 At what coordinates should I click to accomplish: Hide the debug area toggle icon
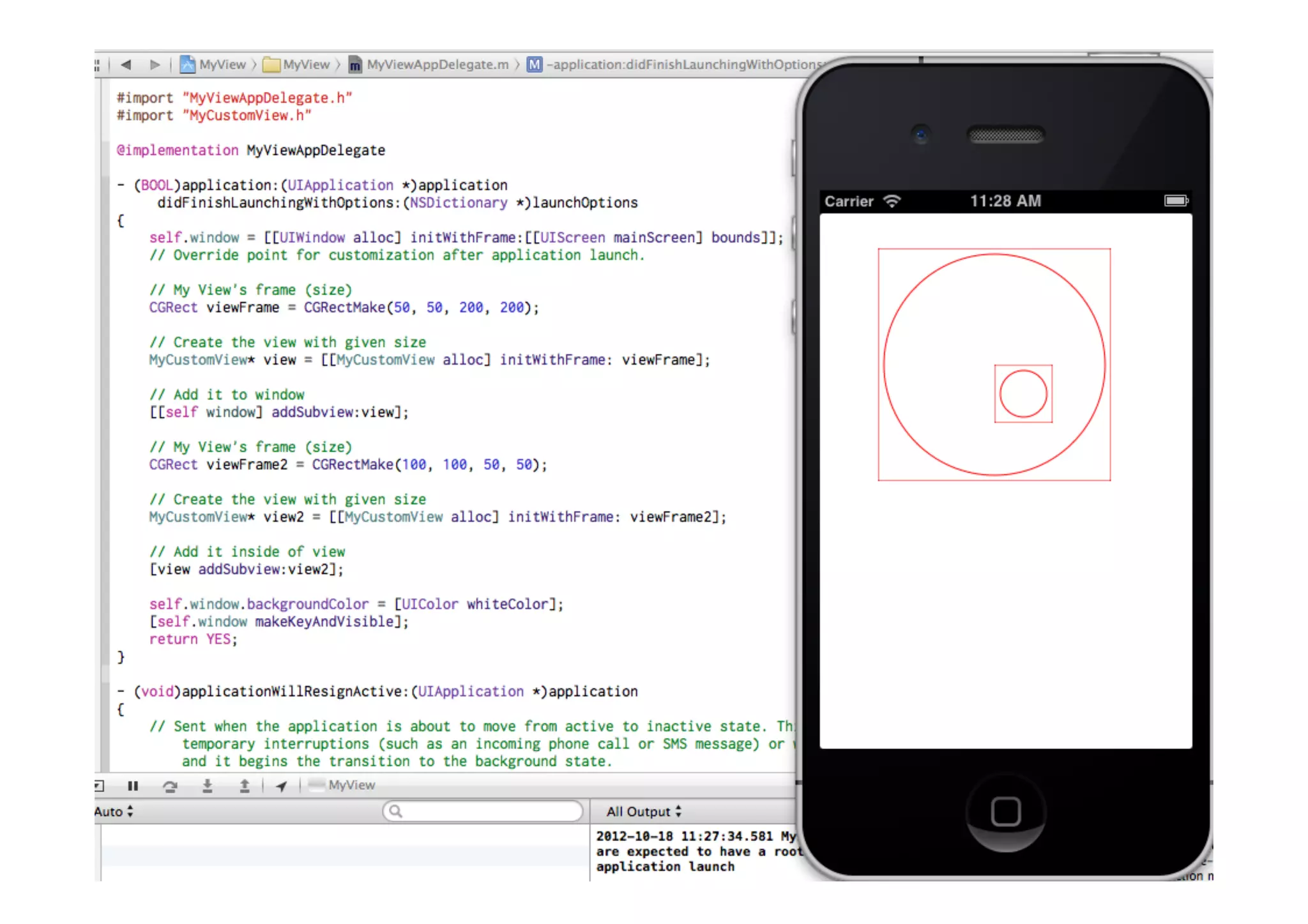point(99,785)
